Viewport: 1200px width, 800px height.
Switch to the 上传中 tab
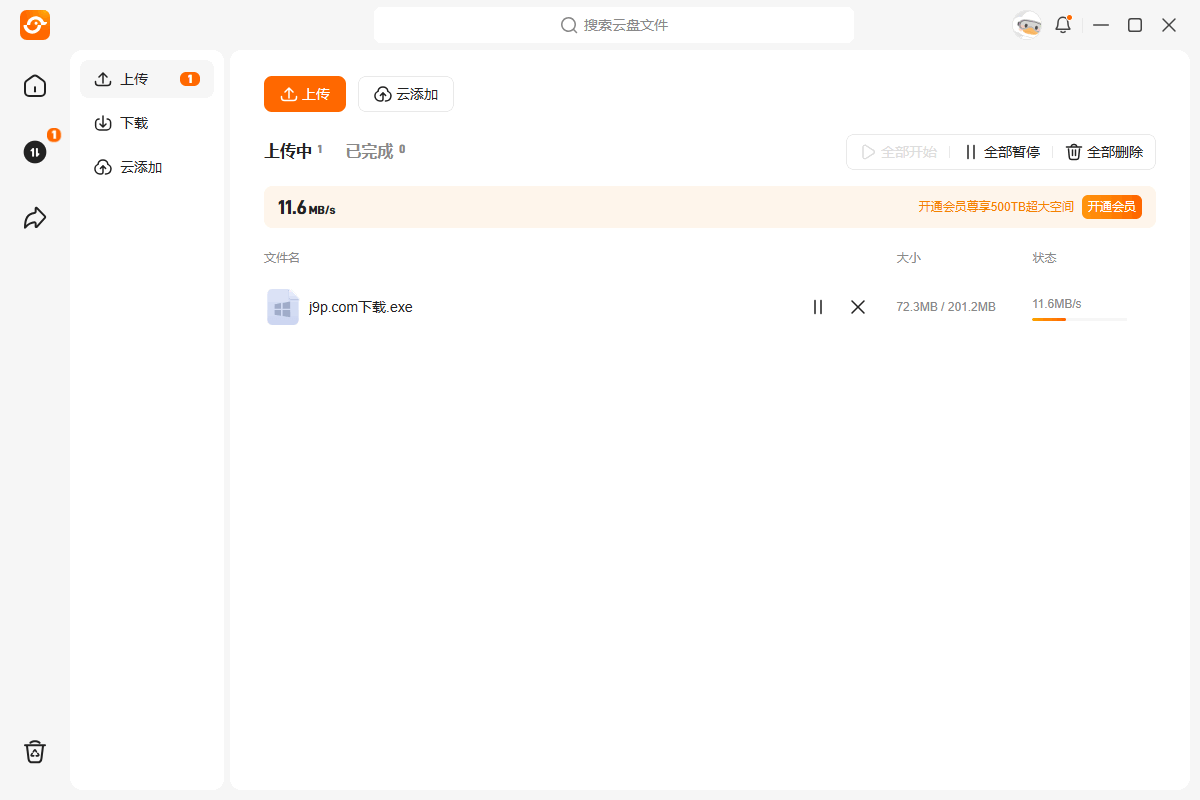[x=293, y=151]
